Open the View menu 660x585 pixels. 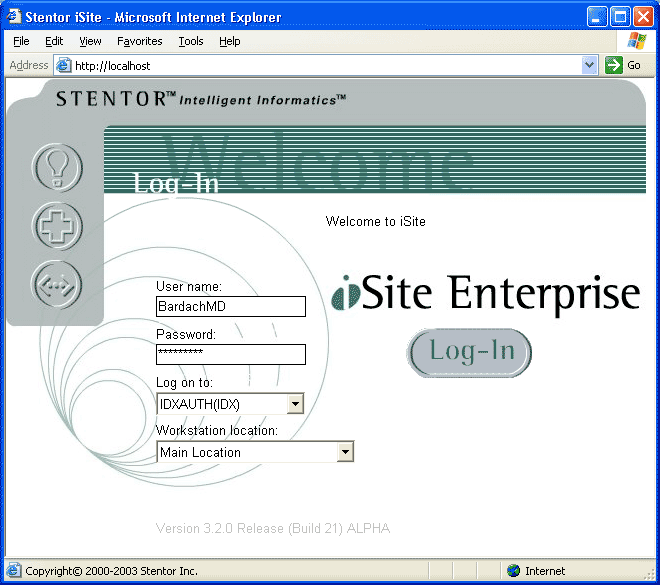[x=90, y=41]
